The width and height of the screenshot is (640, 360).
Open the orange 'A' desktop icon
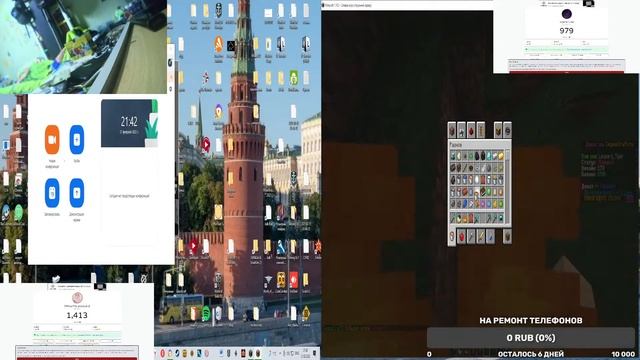[x=219, y=44]
